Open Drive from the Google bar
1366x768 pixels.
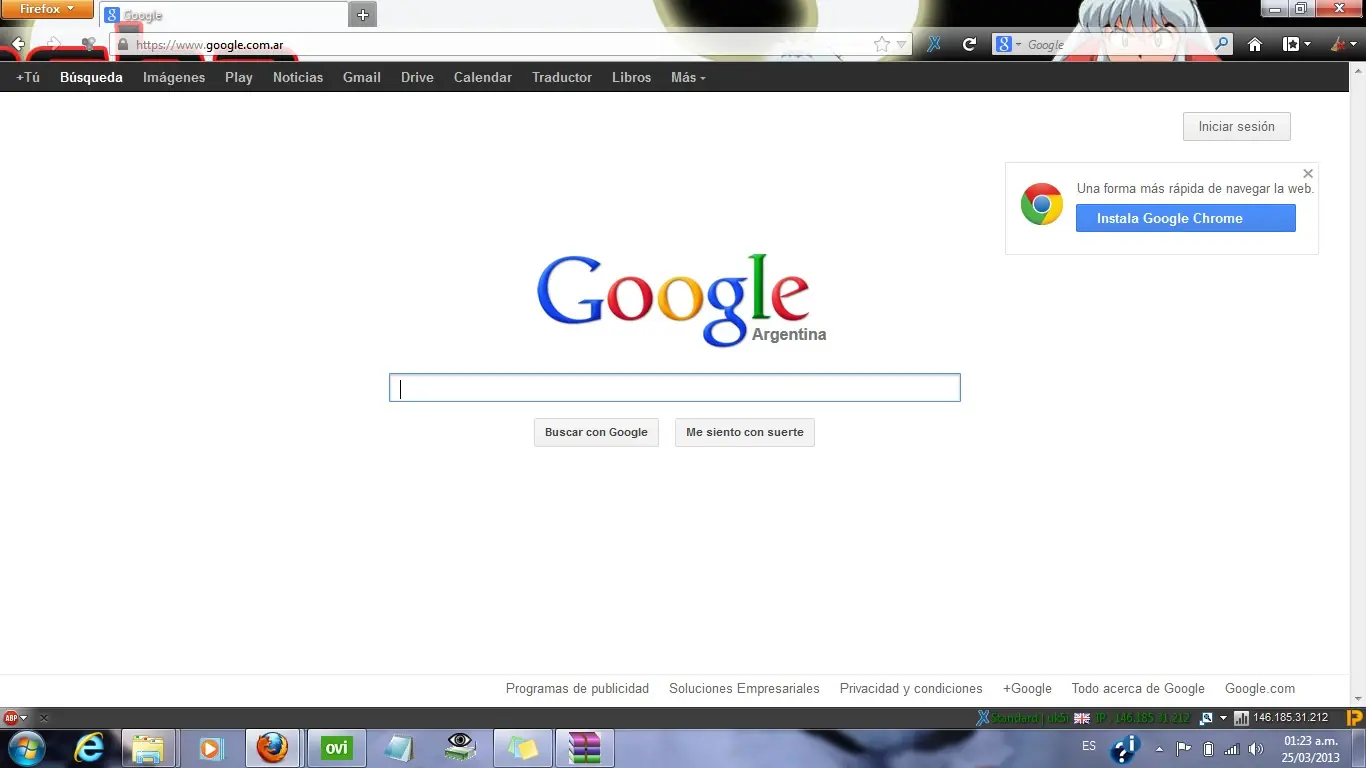click(417, 77)
